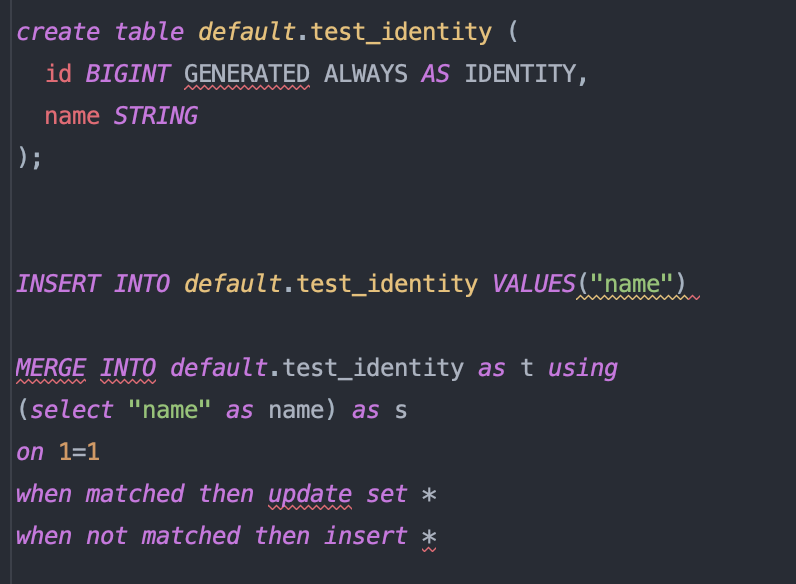
Task: Click the "create" keyword on the first line
Action: (x=57, y=31)
